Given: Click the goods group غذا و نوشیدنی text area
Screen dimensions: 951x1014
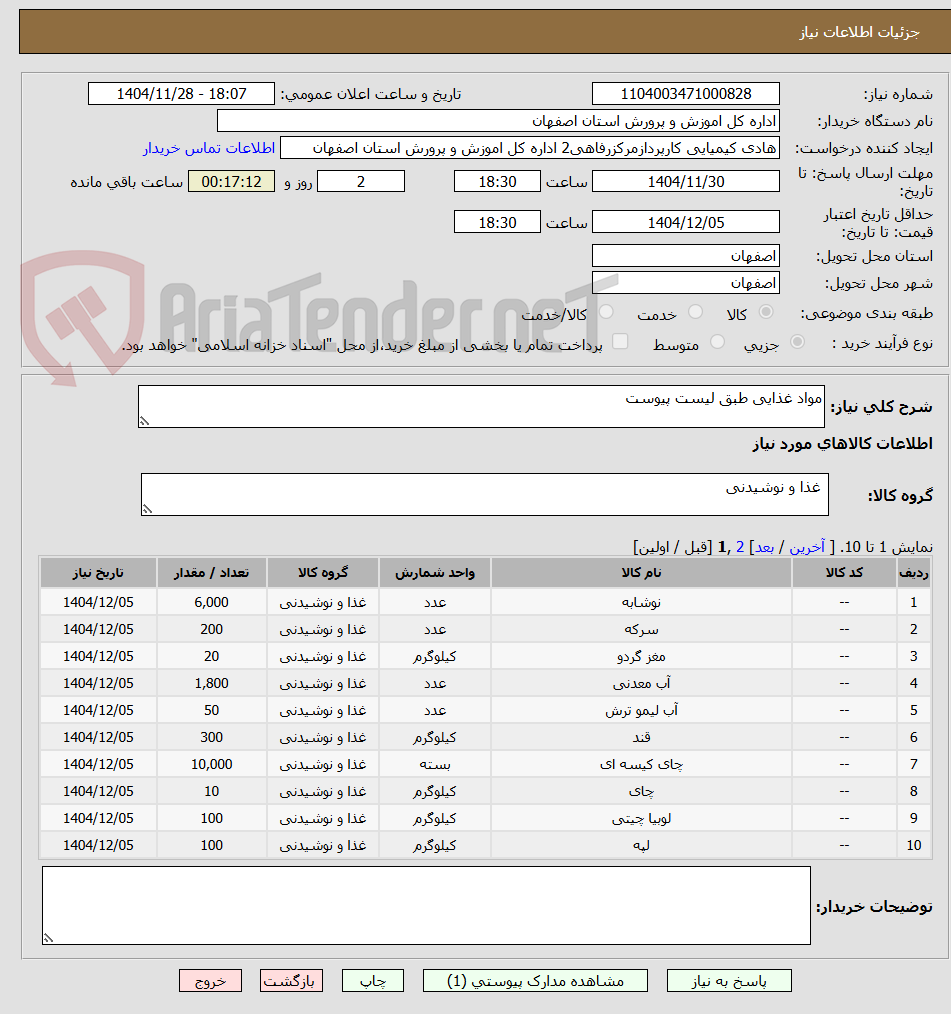Looking at the screenshot, I should 485,495.
